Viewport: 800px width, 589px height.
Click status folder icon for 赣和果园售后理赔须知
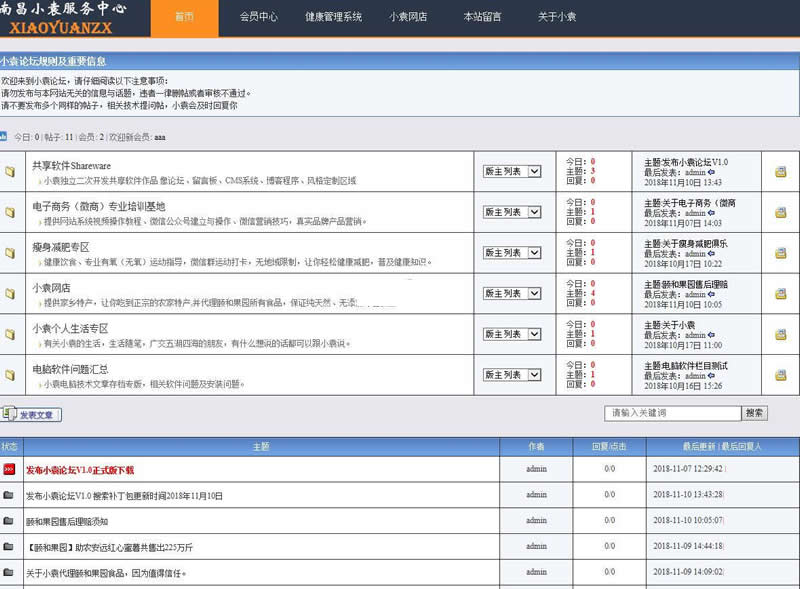click(x=8, y=521)
